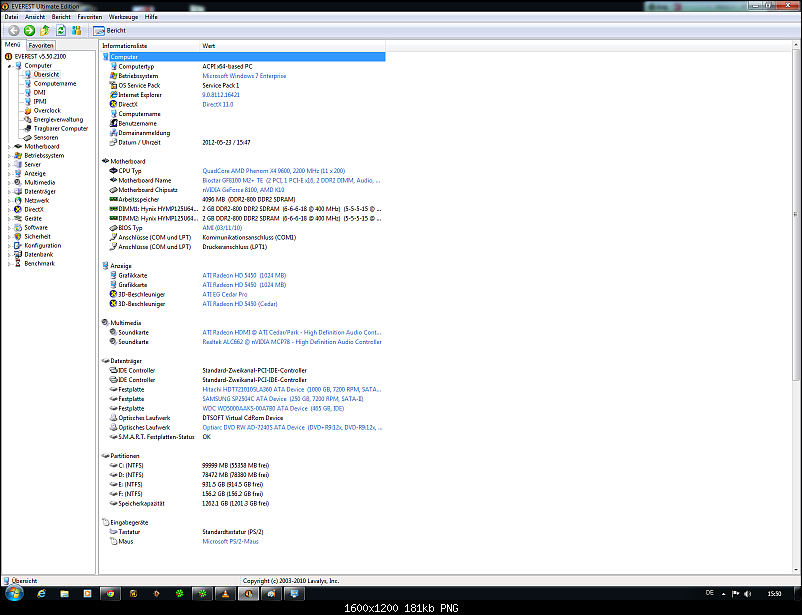Click the green Forward arrow toolbar icon
This screenshot has height=615, width=802.
coord(30,31)
